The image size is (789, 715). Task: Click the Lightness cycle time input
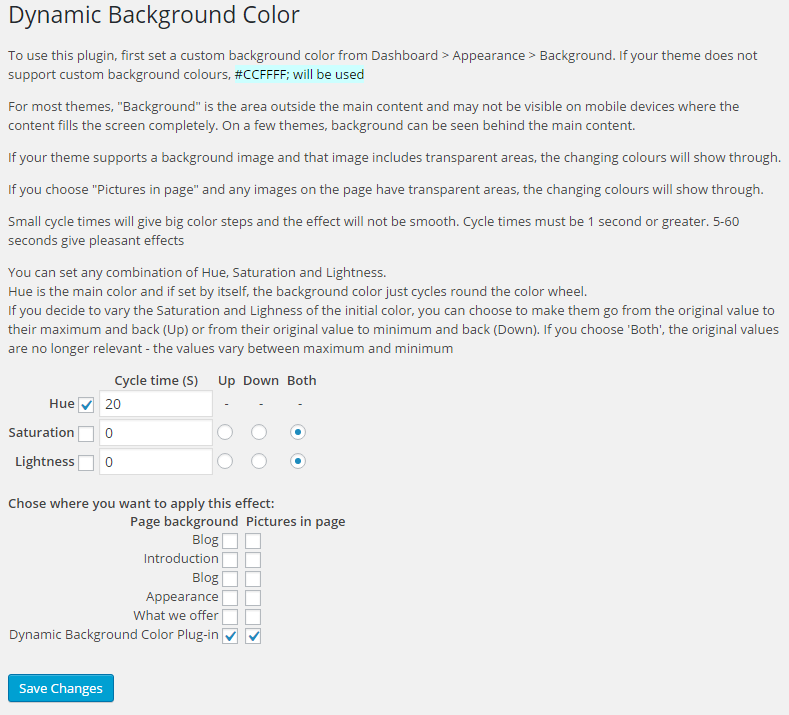coord(156,462)
